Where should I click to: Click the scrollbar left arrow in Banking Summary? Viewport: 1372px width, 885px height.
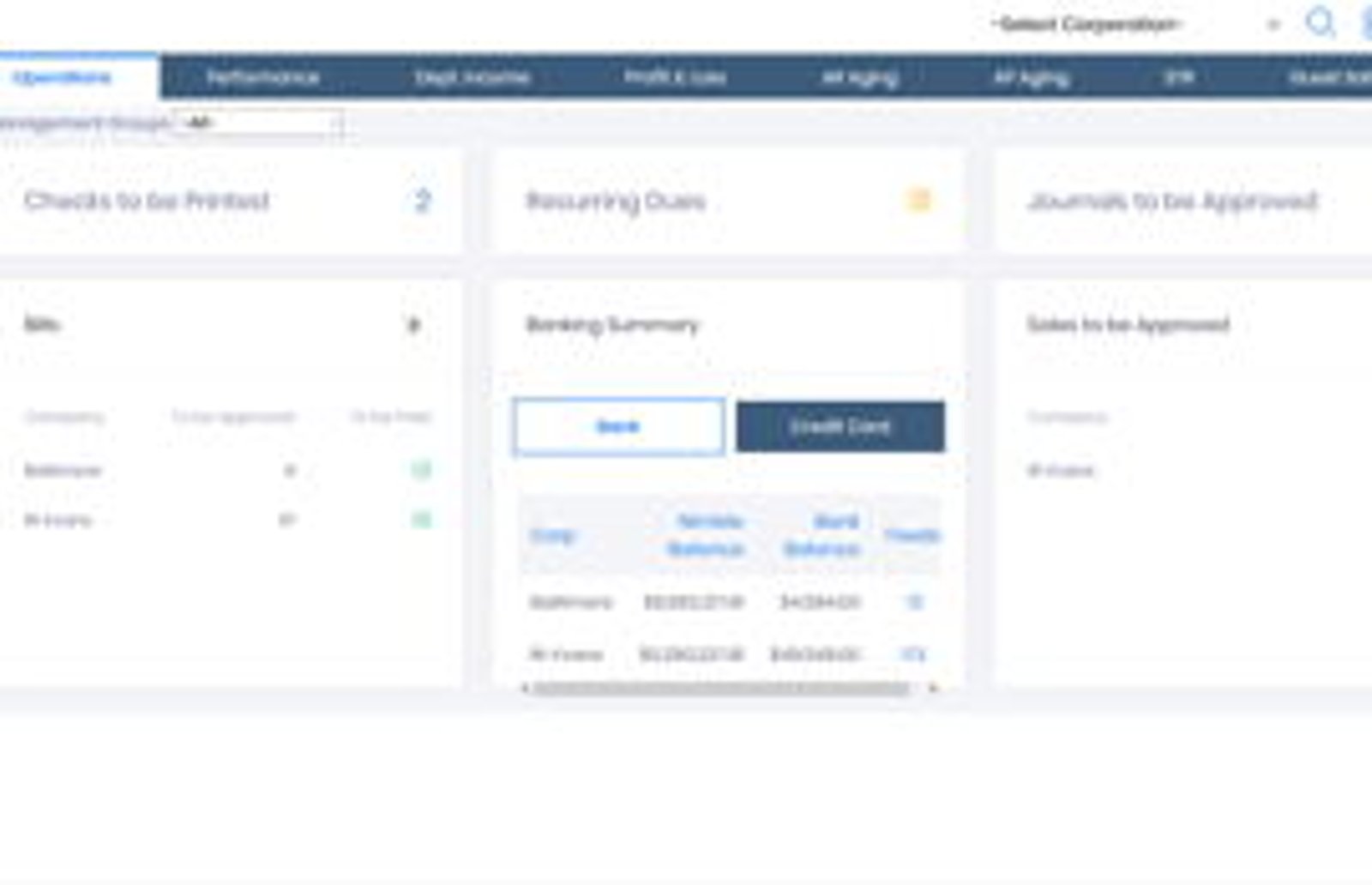[x=525, y=688]
